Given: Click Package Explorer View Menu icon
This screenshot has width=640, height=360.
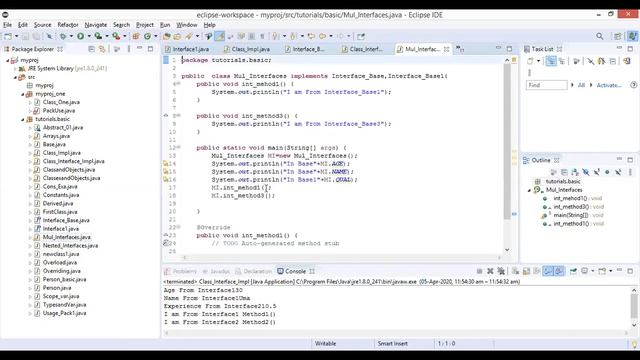Looking at the screenshot, I should [129, 49].
